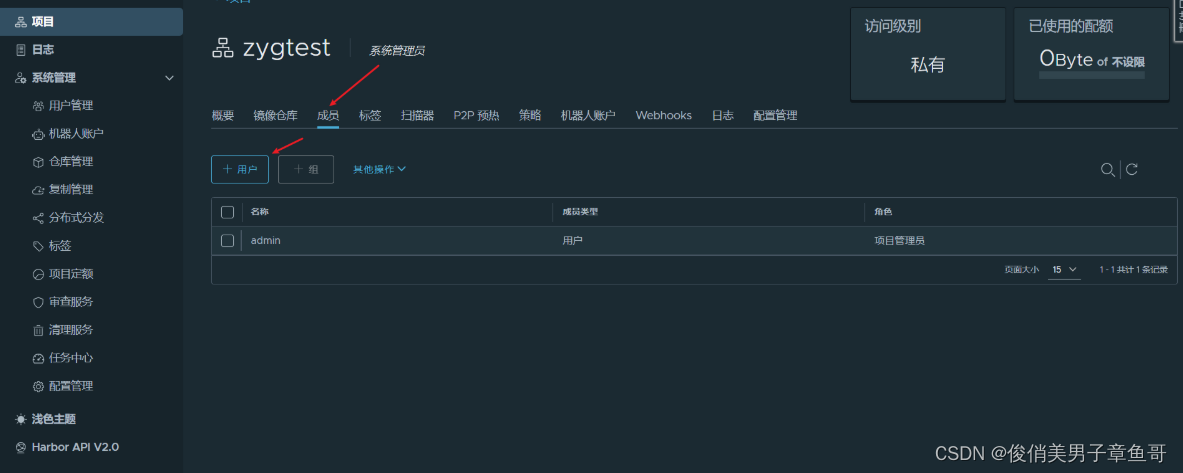This screenshot has height=473, width=1183.
Task: Click the 机器人账户 robot icon in sidebar
Action: click(38, 134)
